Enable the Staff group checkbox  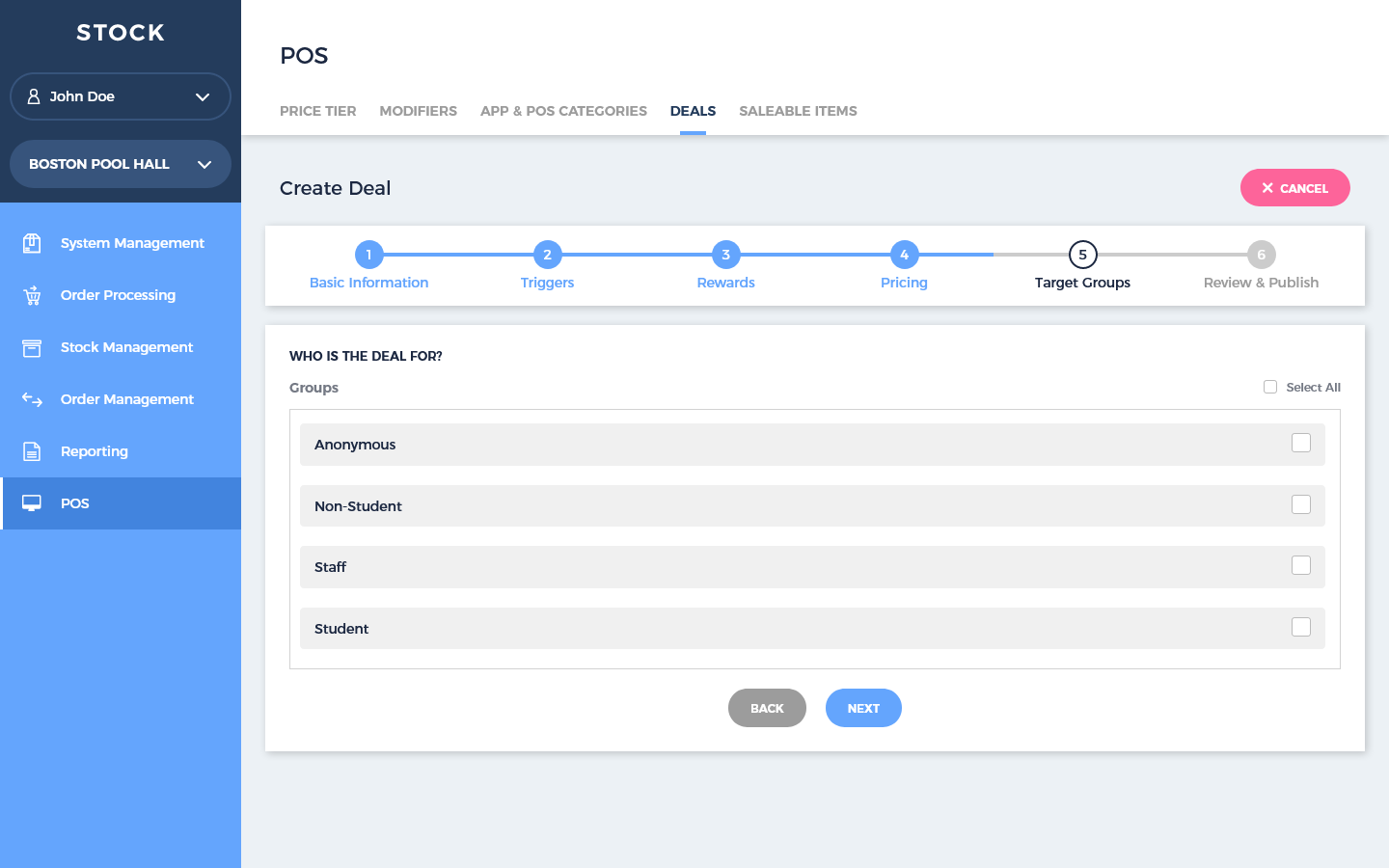click(x=1300, y=565)
